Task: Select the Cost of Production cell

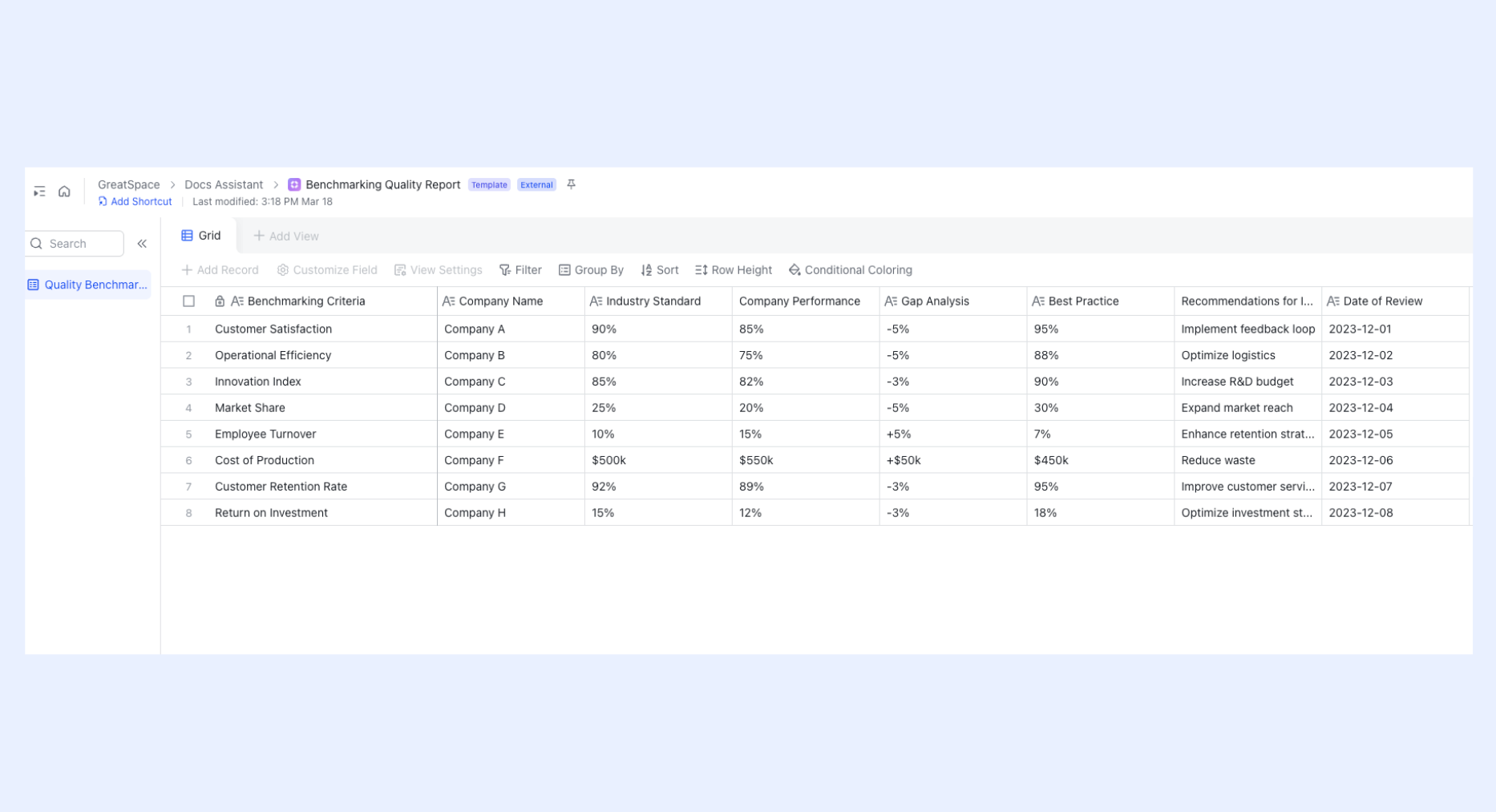Action: (322, 460)
